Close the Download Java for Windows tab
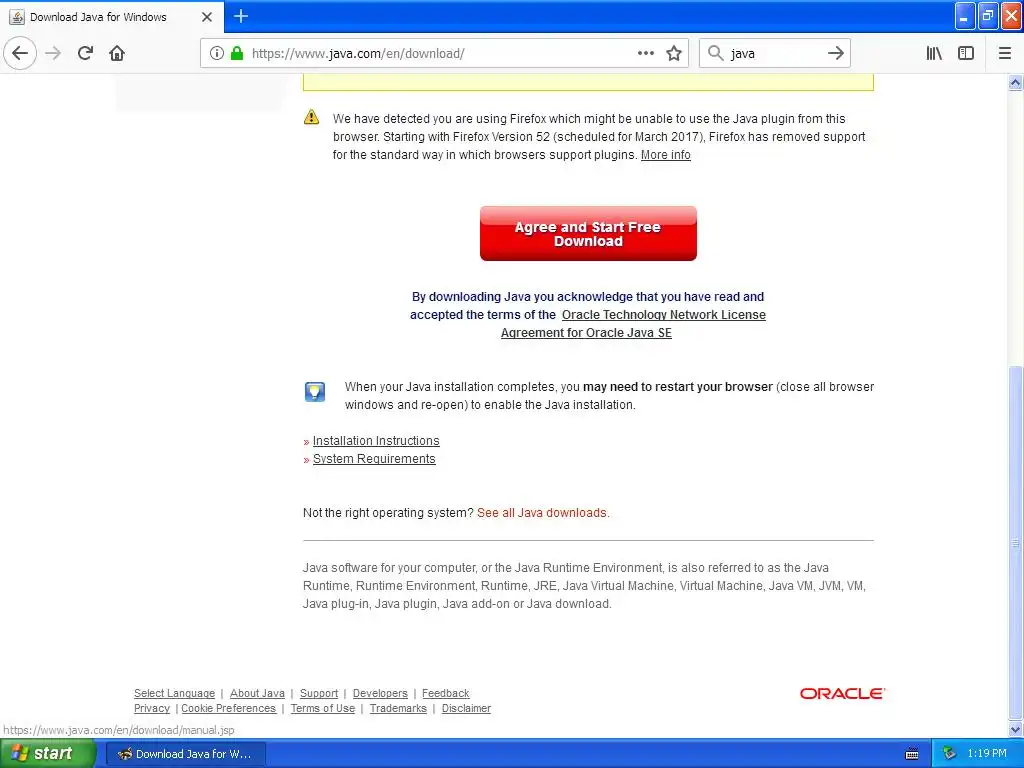 [207, 17]
